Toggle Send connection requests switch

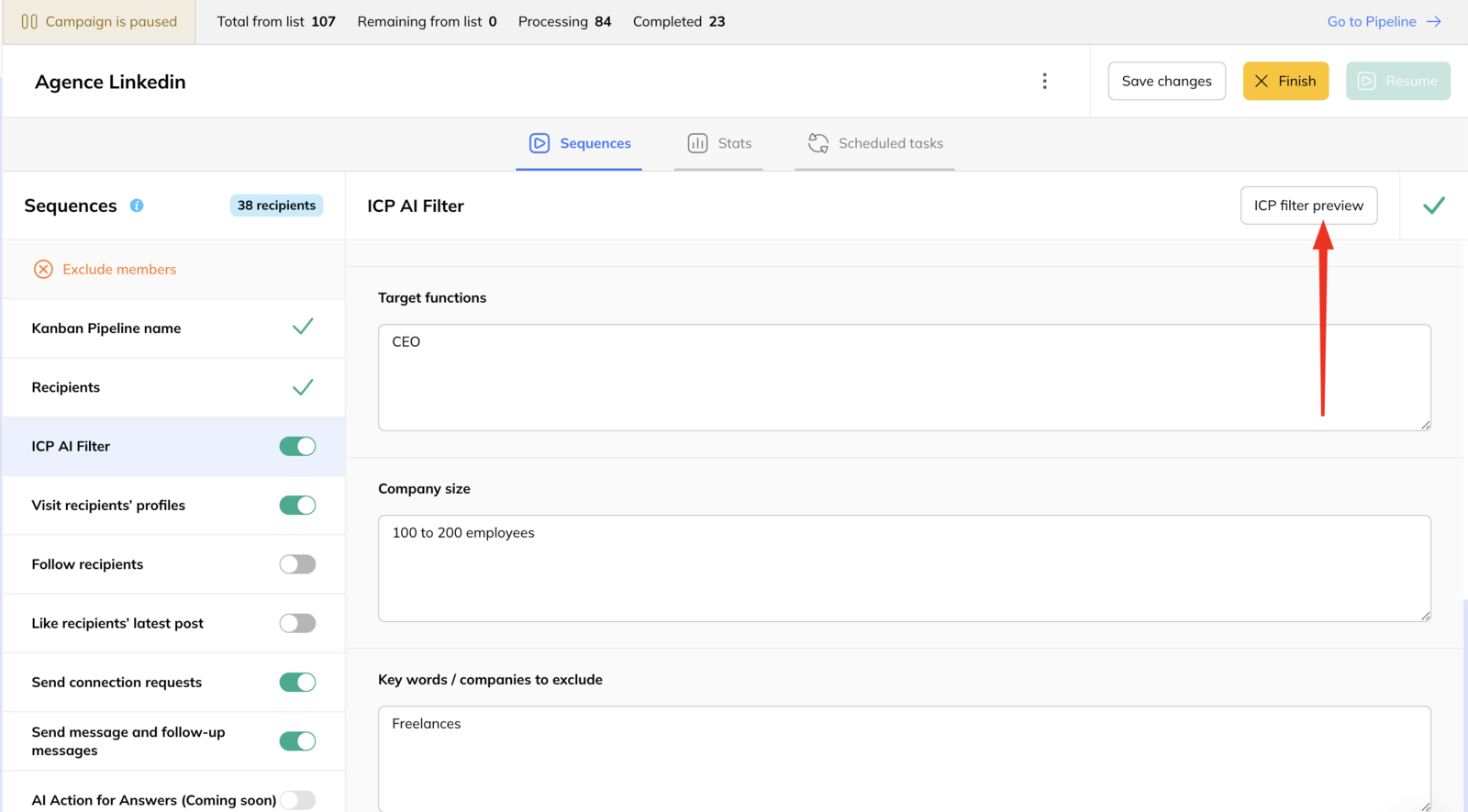click(x=297, y=682)
